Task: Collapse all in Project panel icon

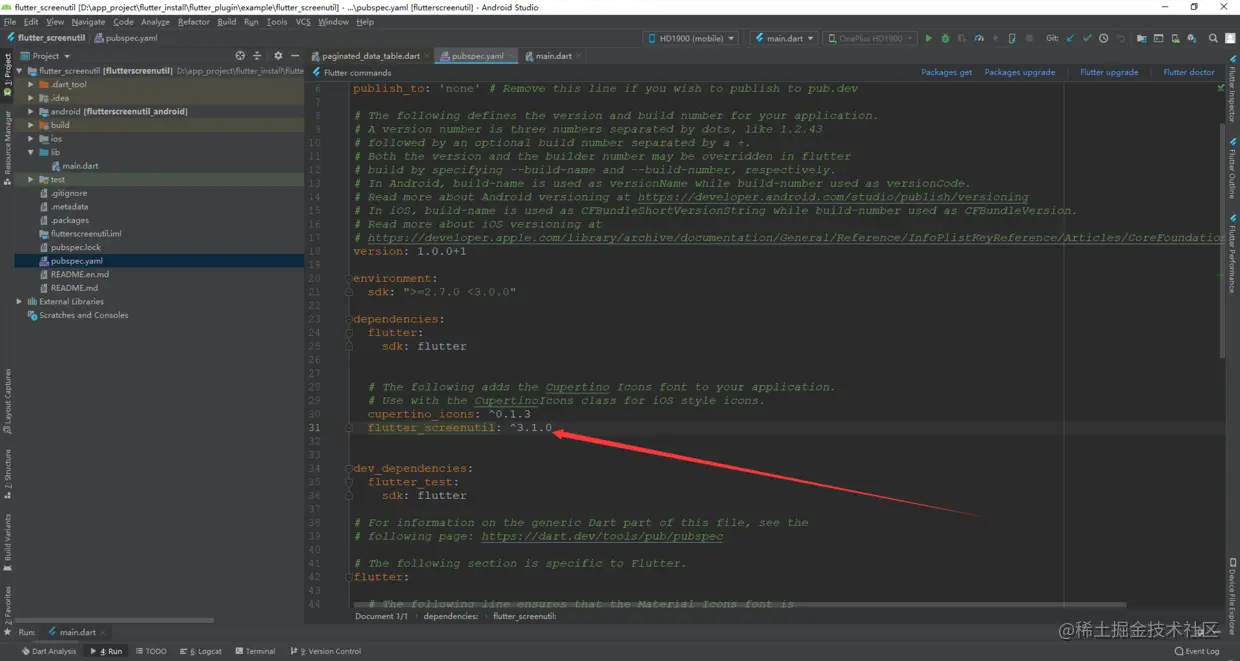Action: click(x=257, y=56)
